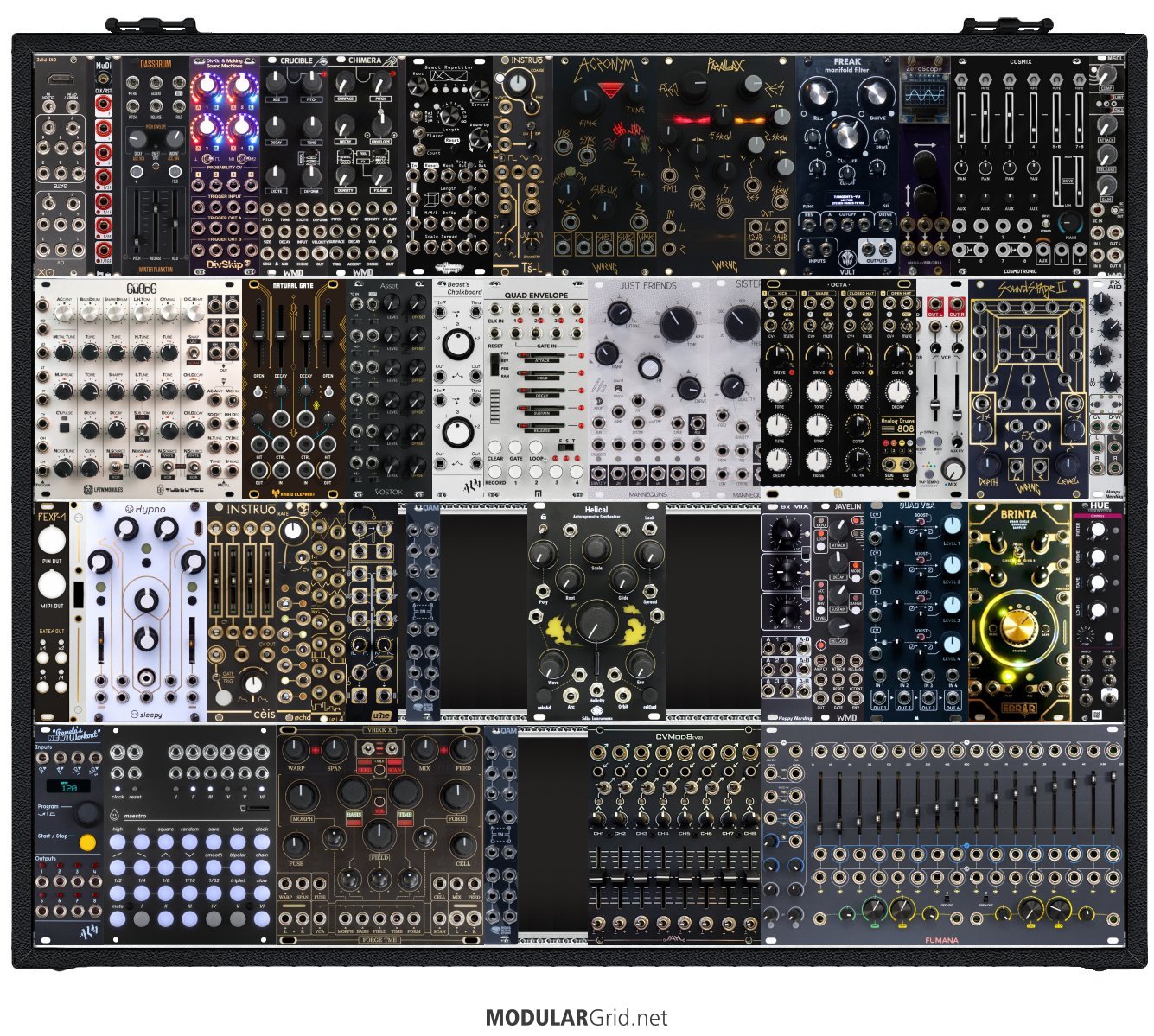The image size is (1154, 1036).
Task: Select the QUAD ENVELOPE module
Action: point(536,389)
